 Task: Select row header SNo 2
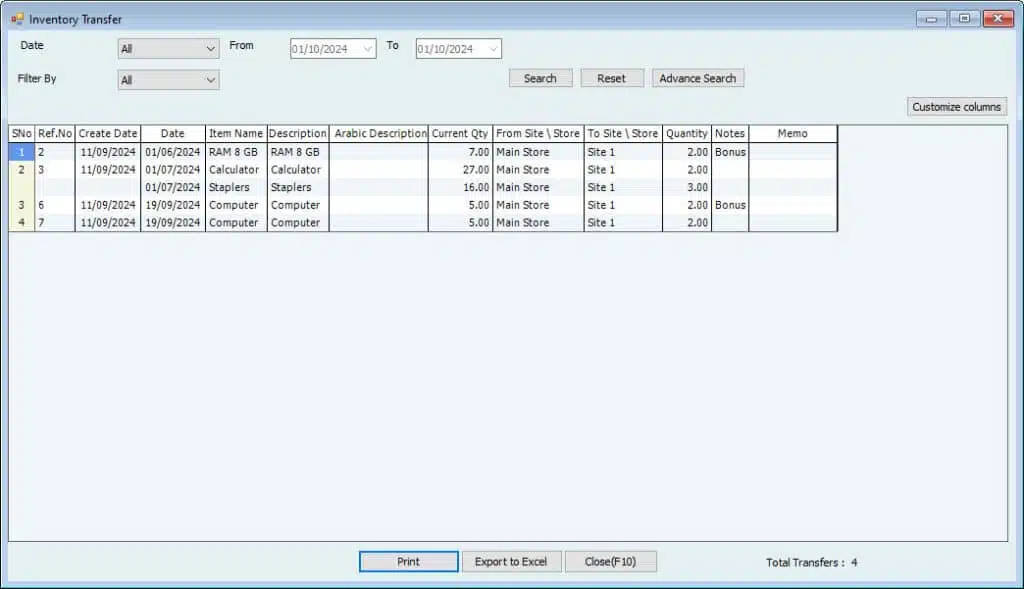click(22, 170)
